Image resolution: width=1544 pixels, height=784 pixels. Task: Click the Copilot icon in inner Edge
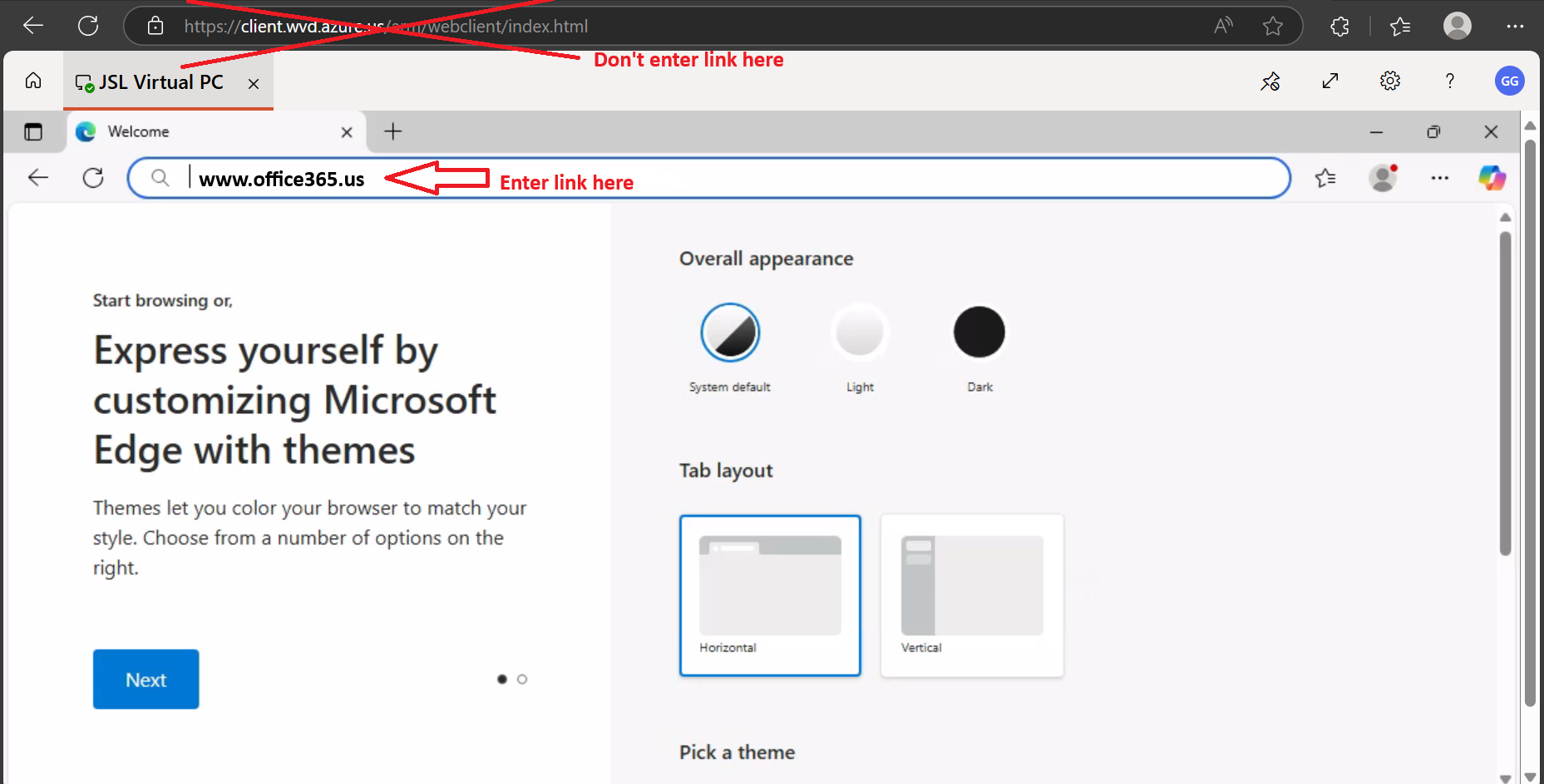[x=1492, y=178]
